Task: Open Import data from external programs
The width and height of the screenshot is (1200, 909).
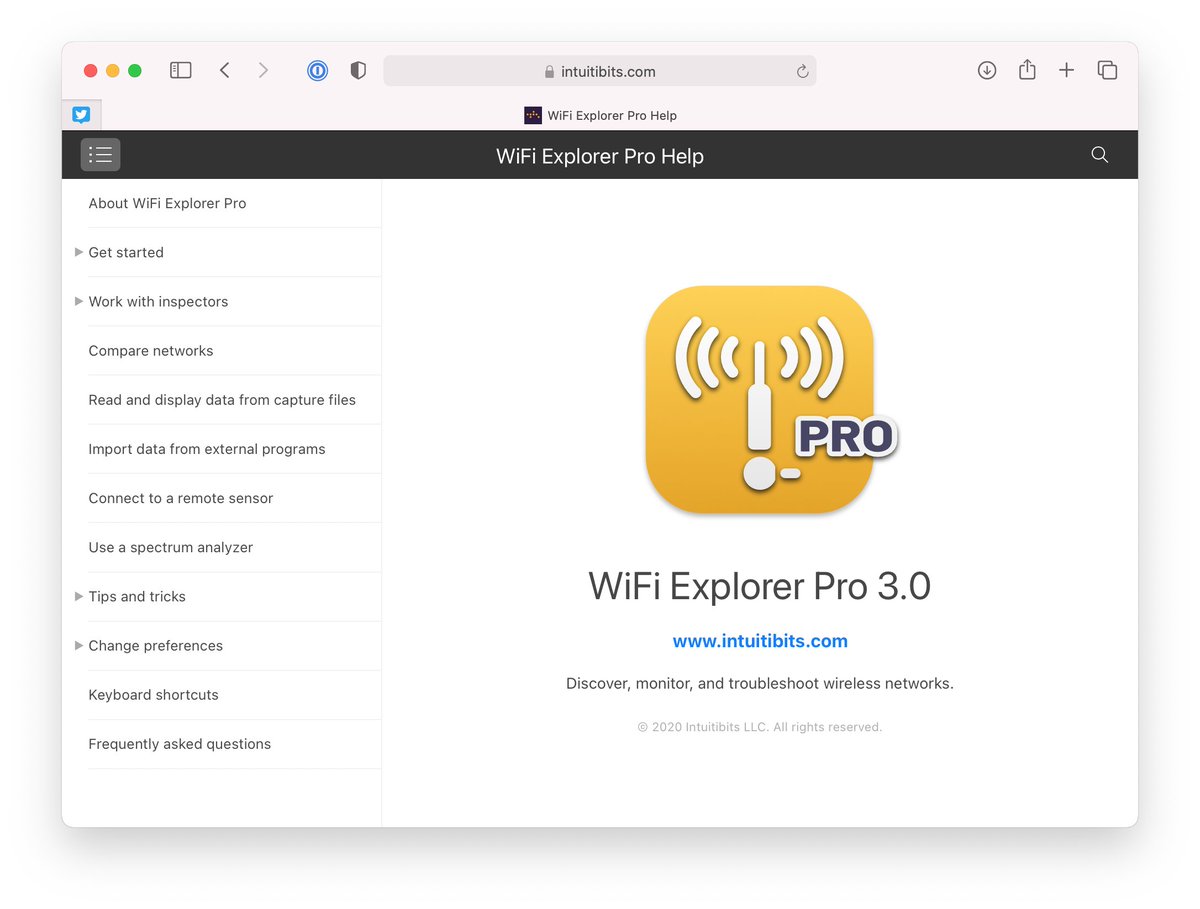Action: click(x=207, y=449)
